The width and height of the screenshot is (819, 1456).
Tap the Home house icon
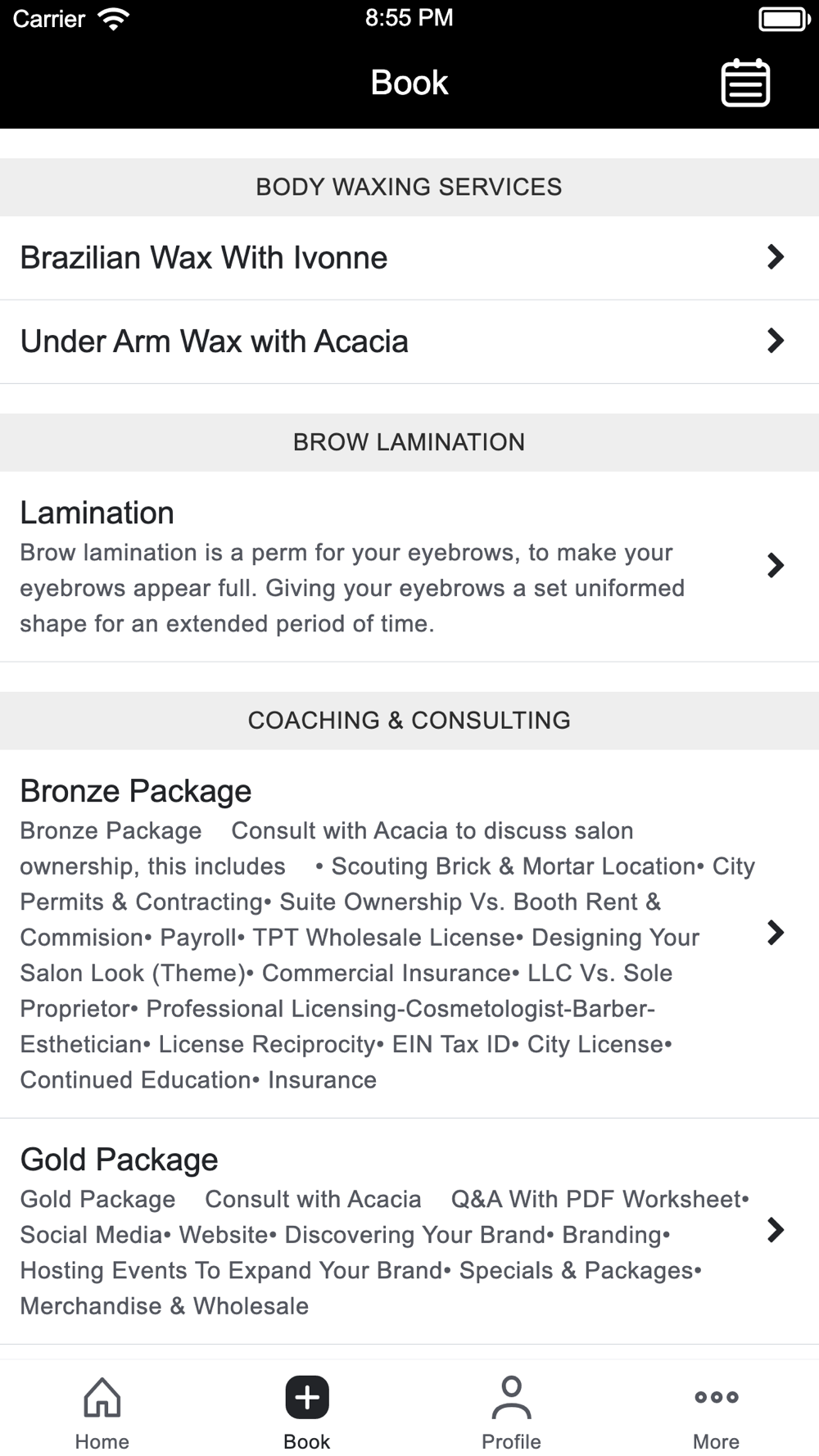[102, 1397]
